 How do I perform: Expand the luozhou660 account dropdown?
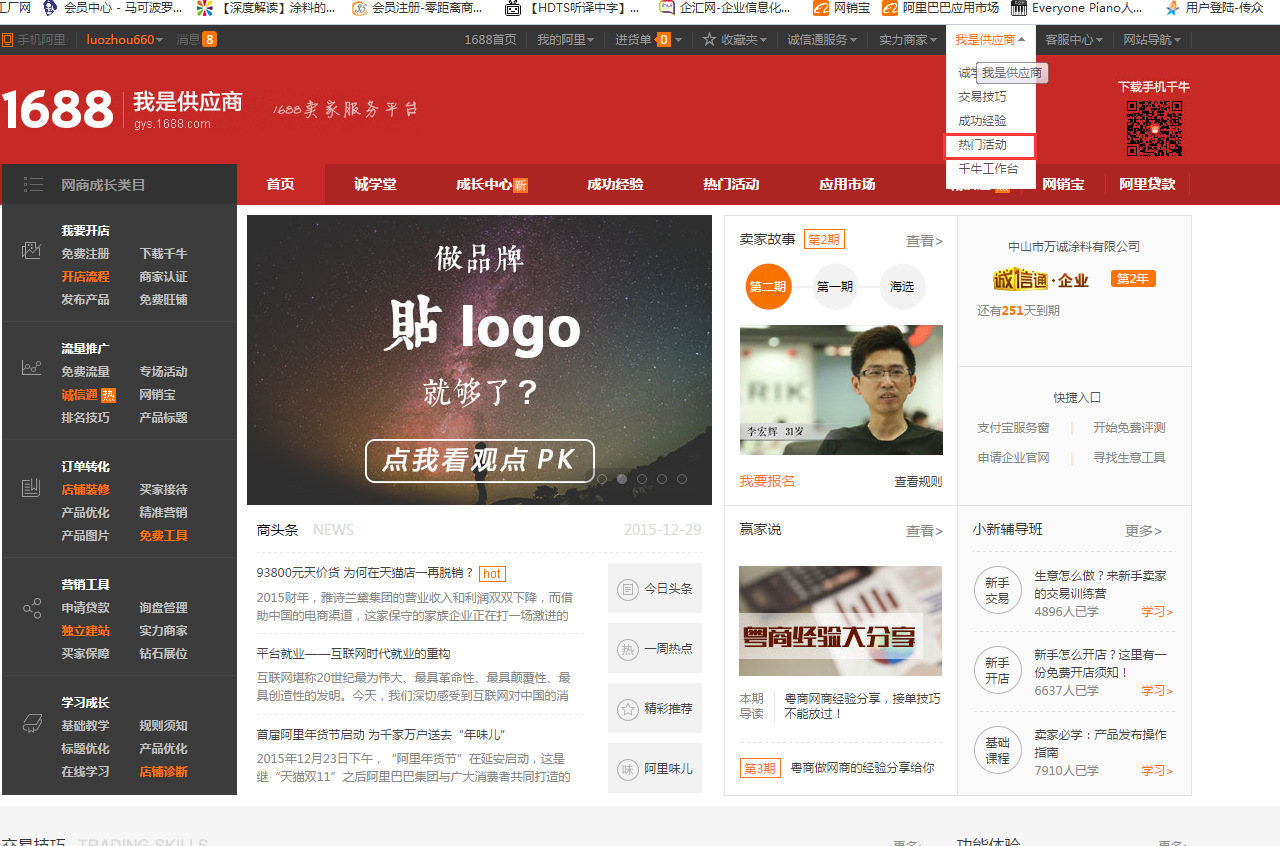click(124, 40)
